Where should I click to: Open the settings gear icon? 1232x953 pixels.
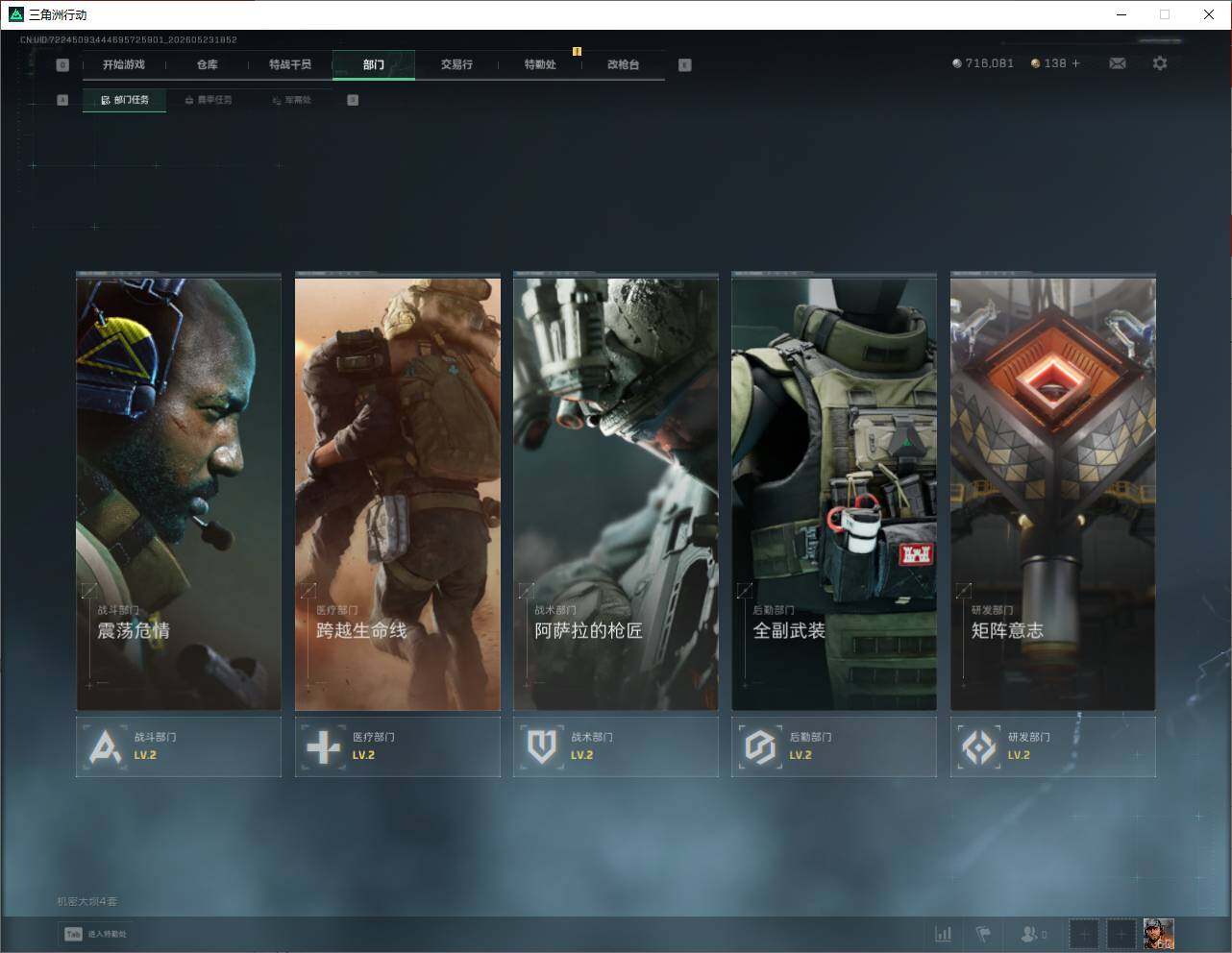tap(1160, 63)
